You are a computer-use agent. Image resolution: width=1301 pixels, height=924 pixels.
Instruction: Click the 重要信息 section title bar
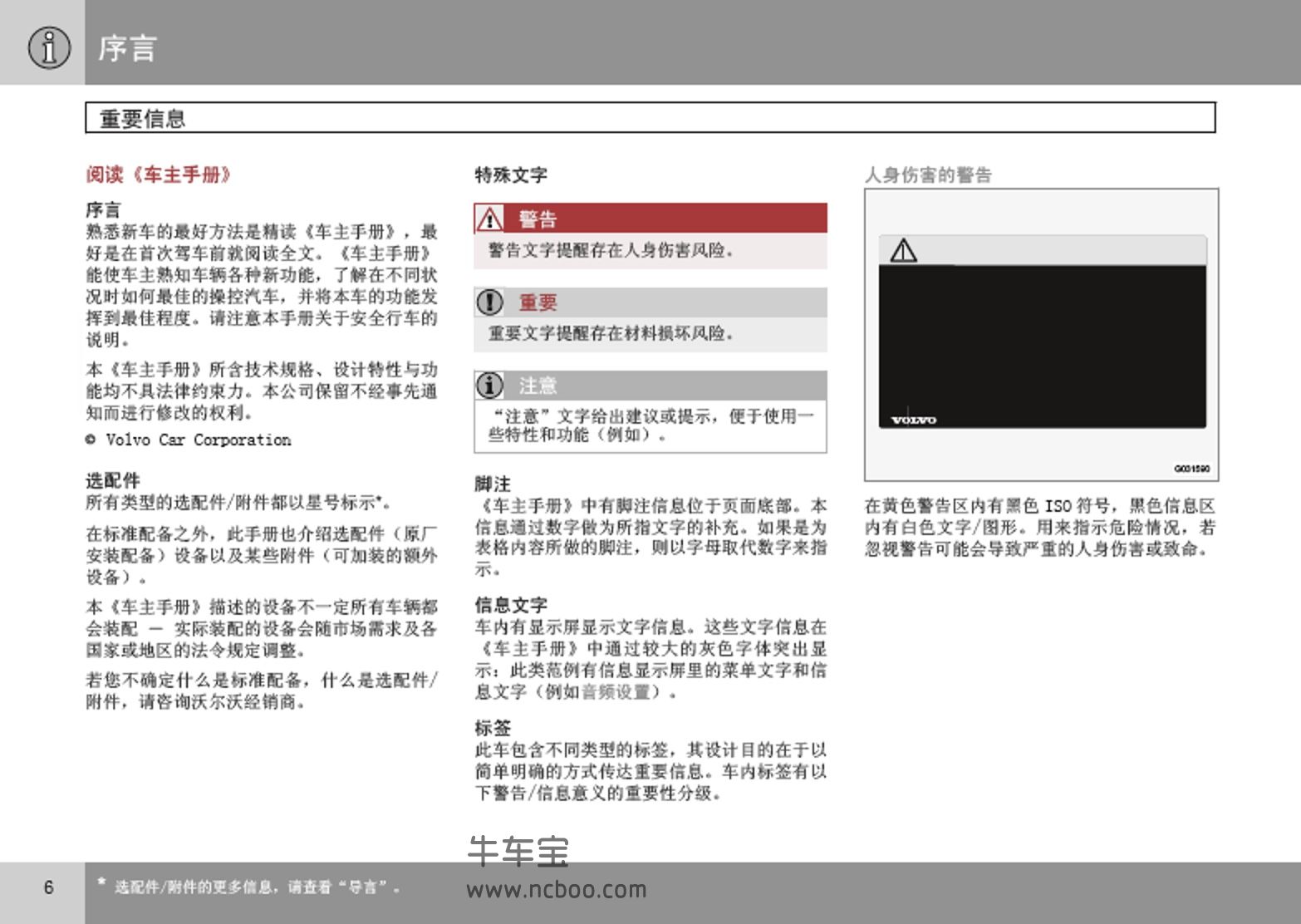[650, 118]
